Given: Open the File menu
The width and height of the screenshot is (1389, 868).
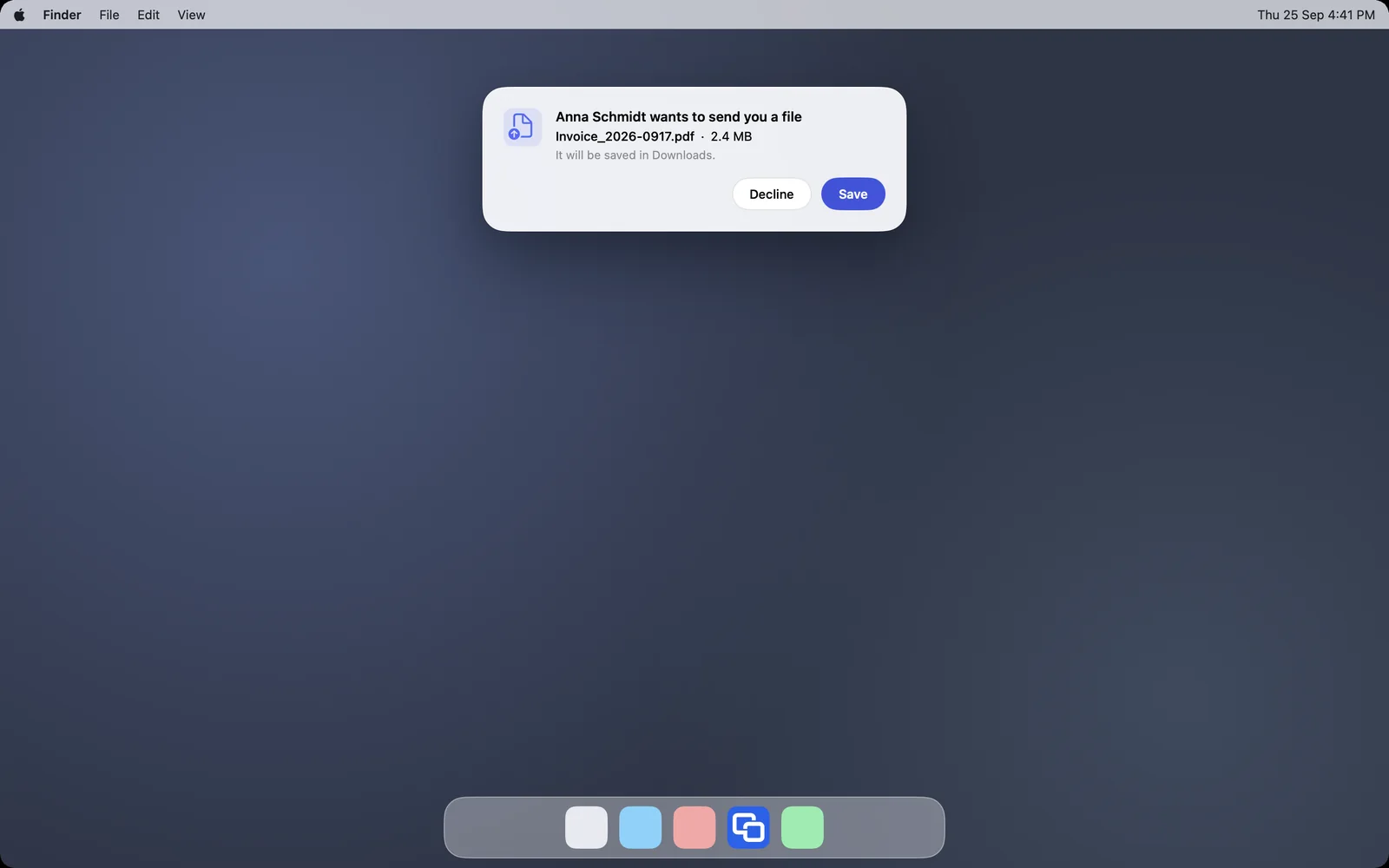Looking at the screenshot, I should coord(109,15).
